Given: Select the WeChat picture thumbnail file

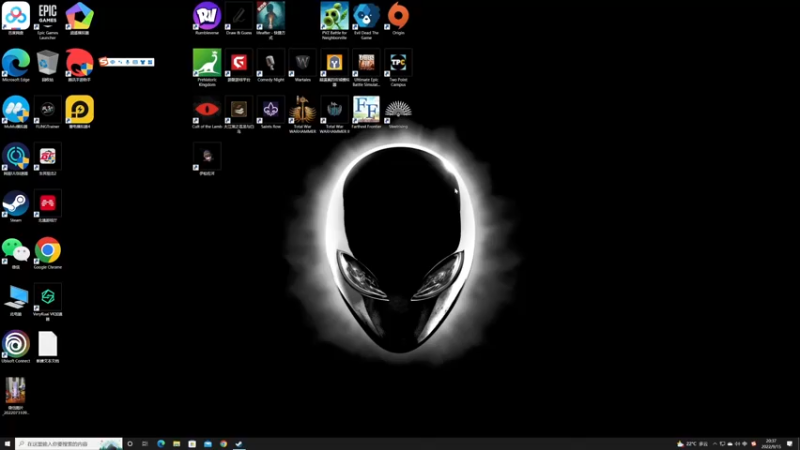Looking at the screenshot, I should tap(16, 395).
